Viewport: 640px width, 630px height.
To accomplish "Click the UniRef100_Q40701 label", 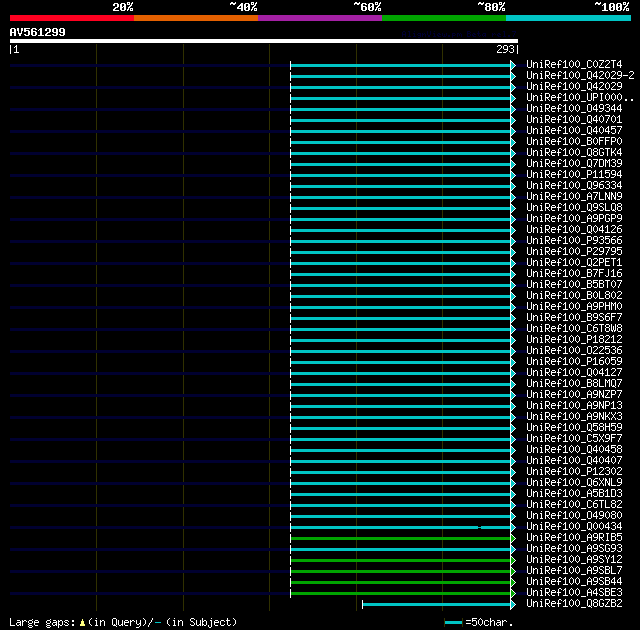I will [x=574, y=120].
